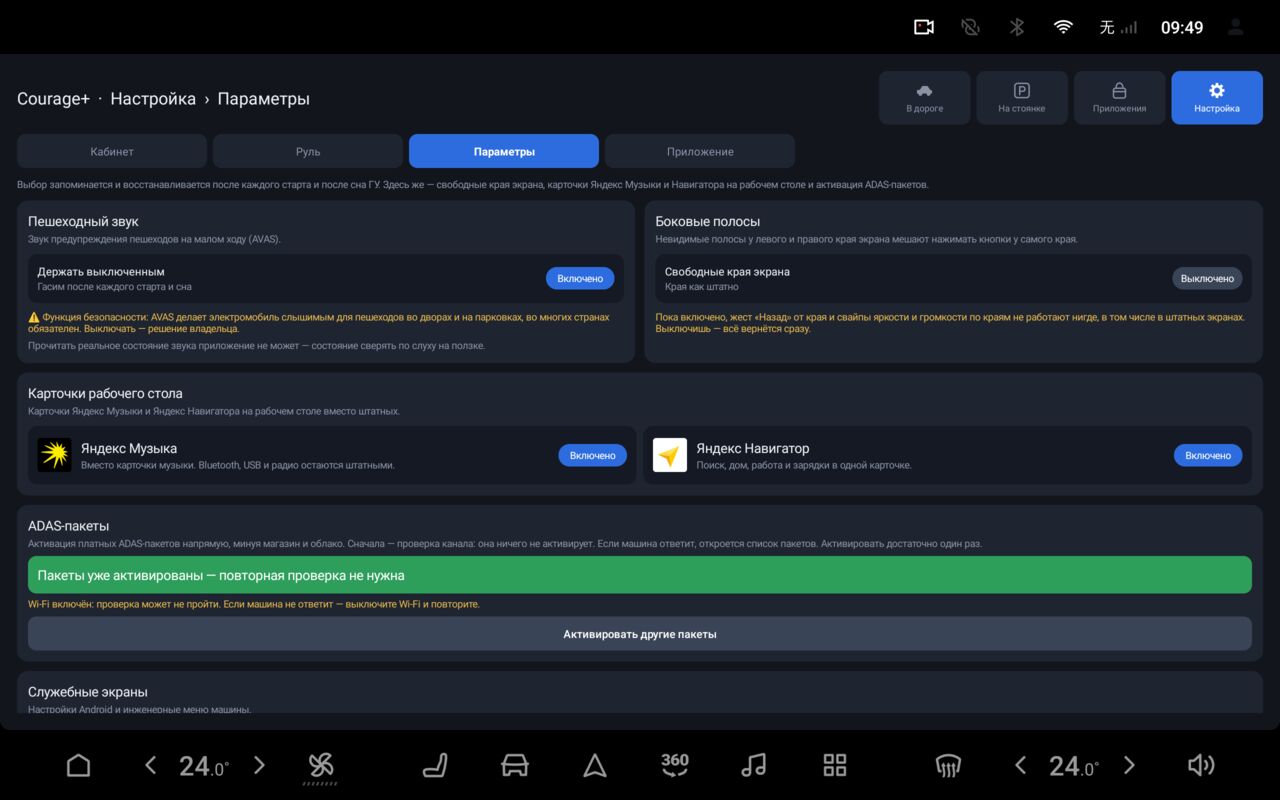Tap the Bluetooth status icon
The height and width of the screenshot is (800, 1280).
pyautogui.click(x=1017, y=27)
